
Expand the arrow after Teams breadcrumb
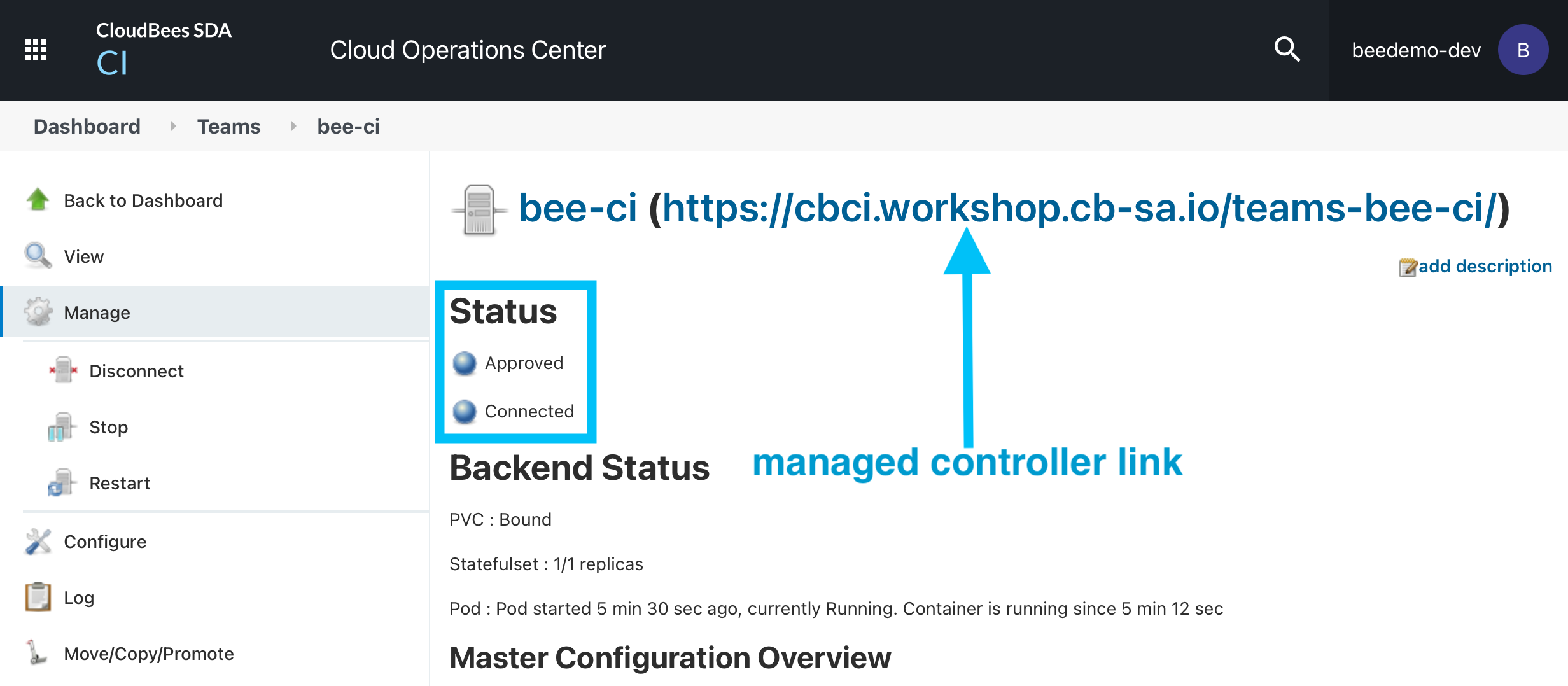pos(293,126)
